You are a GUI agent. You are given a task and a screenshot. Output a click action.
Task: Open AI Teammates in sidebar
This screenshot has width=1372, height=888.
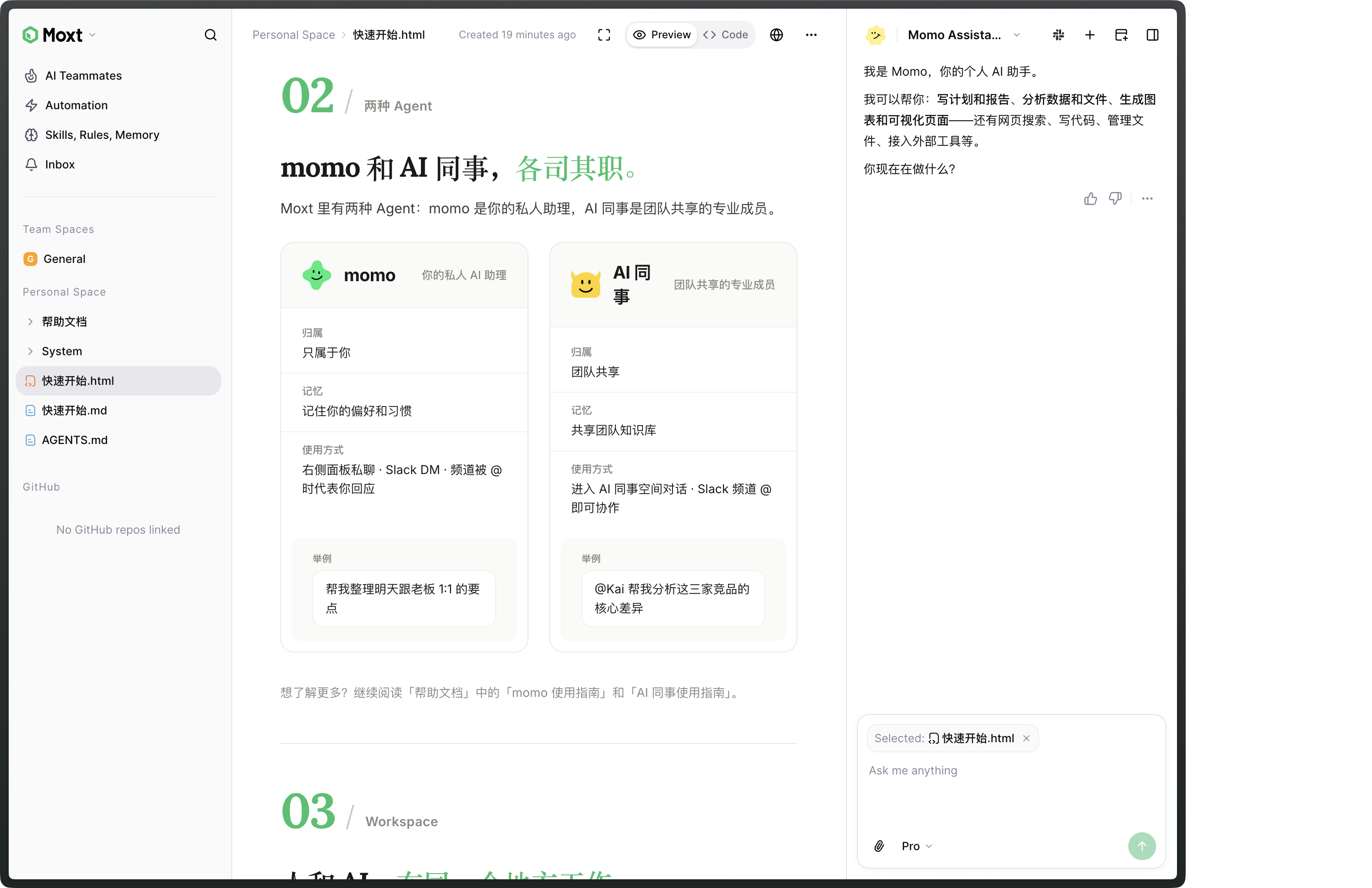tap(83, 76)
